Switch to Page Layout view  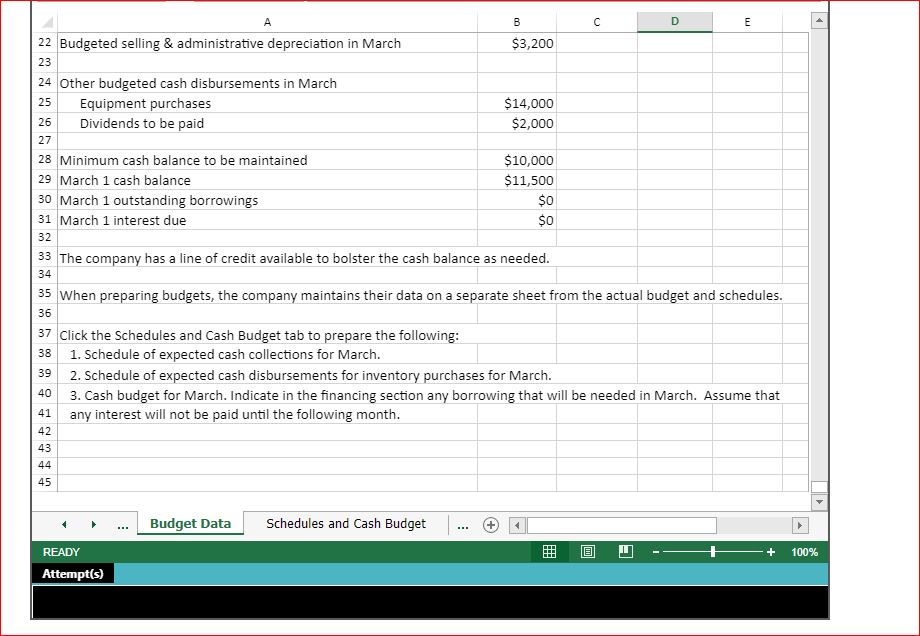(x=588, y=551)
